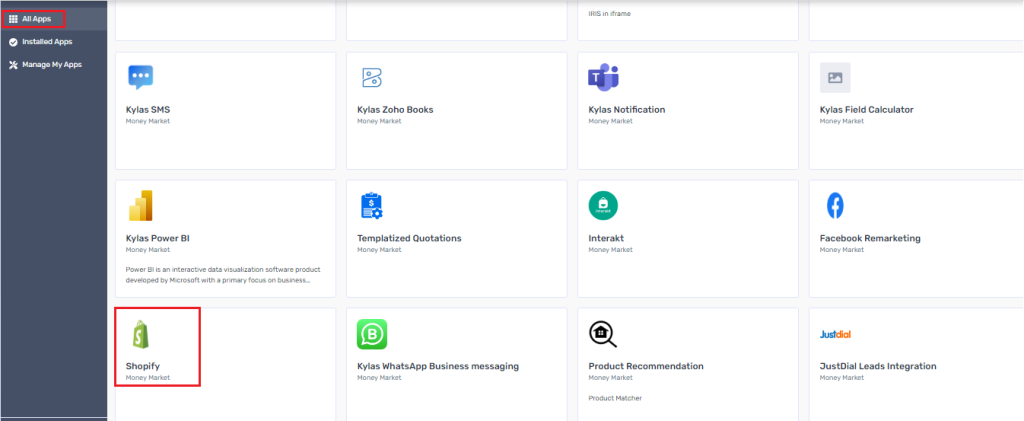The width and height of the screenshot is (1024, 421).
Task: Select the Interakt app title
Action: click(x=606, y=238)
